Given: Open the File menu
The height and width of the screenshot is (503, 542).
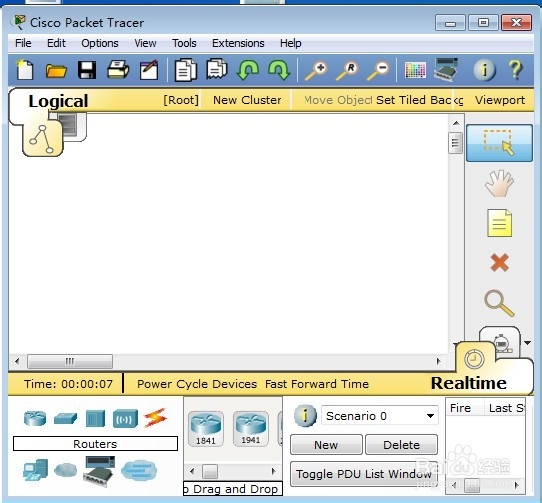Looking at the screenshot, I should point(23,43).
